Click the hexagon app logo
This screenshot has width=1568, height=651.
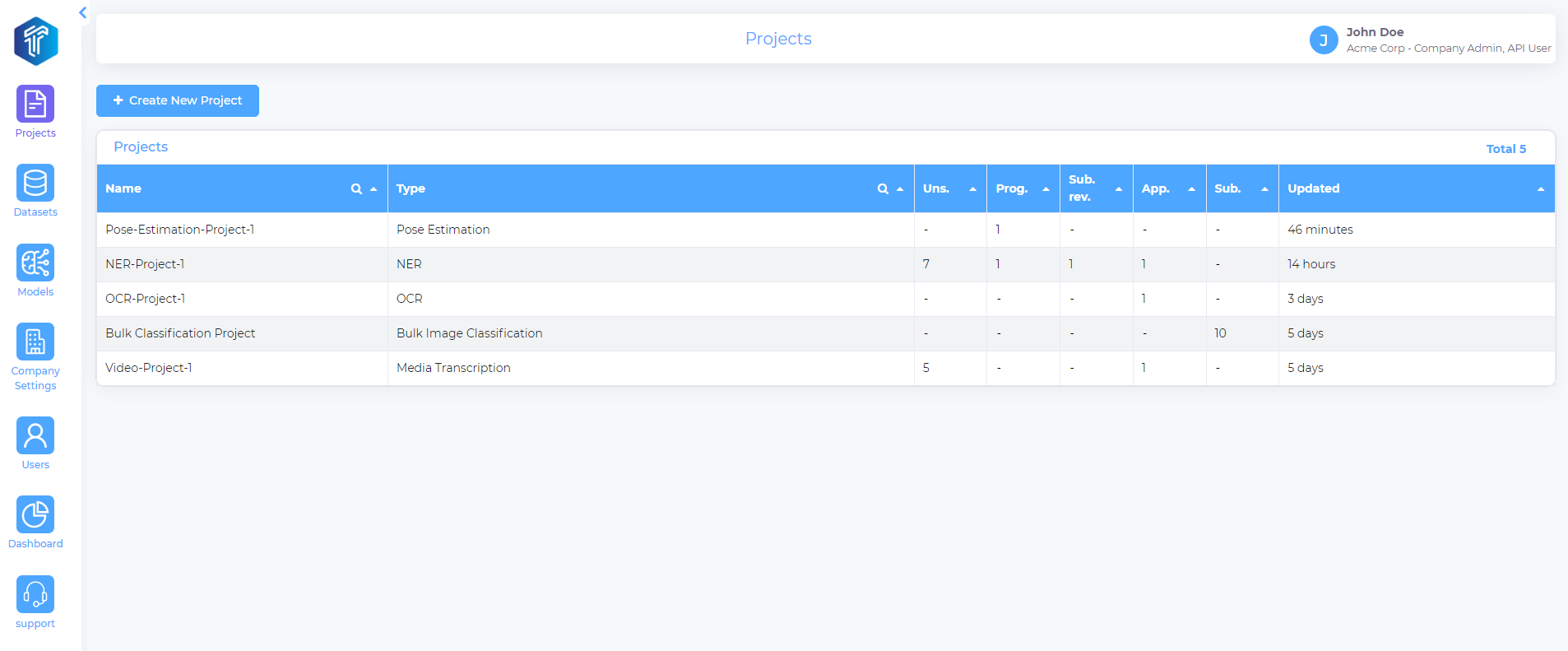point(36,41)
